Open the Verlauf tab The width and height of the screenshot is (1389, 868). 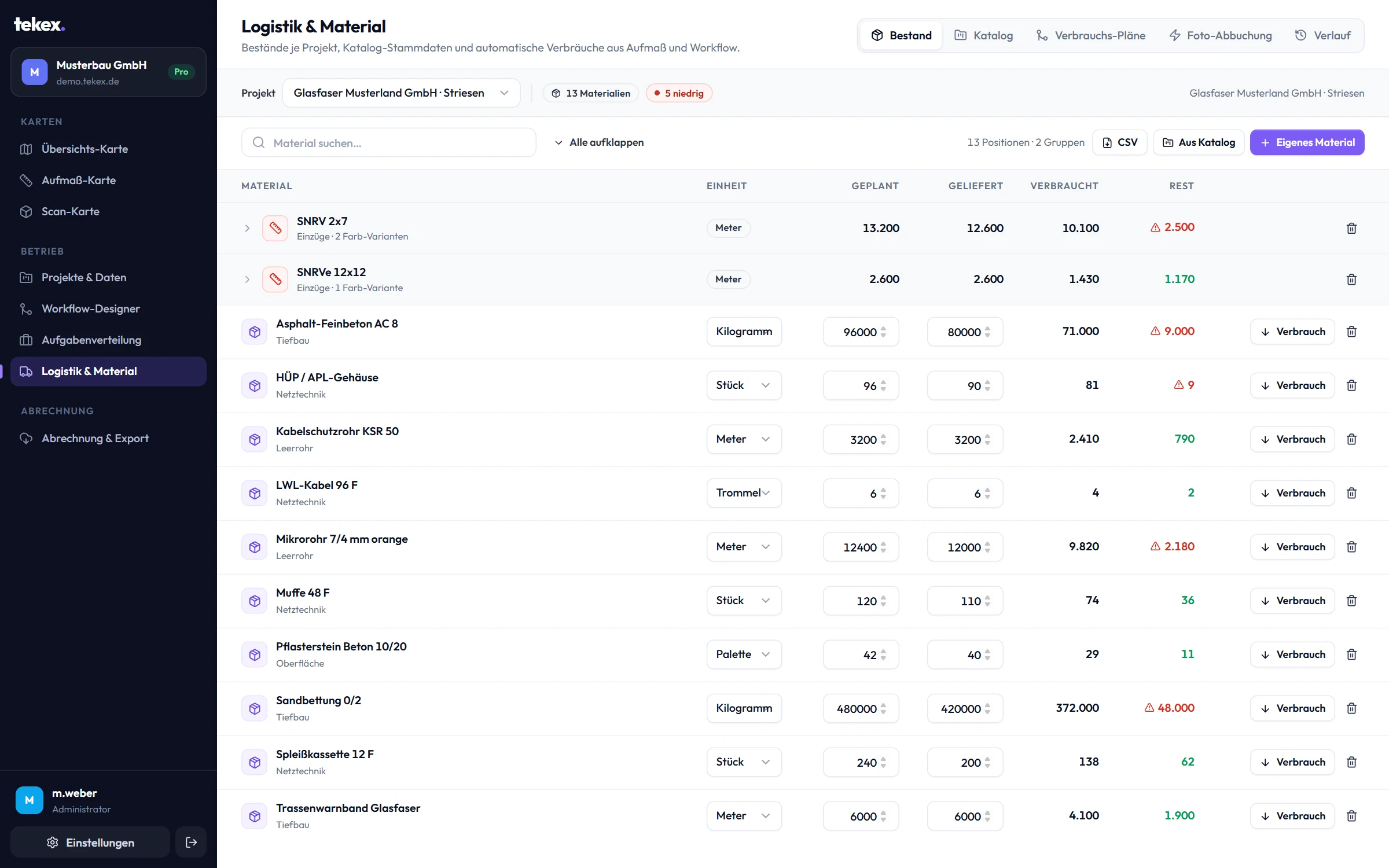[1322, 35]
